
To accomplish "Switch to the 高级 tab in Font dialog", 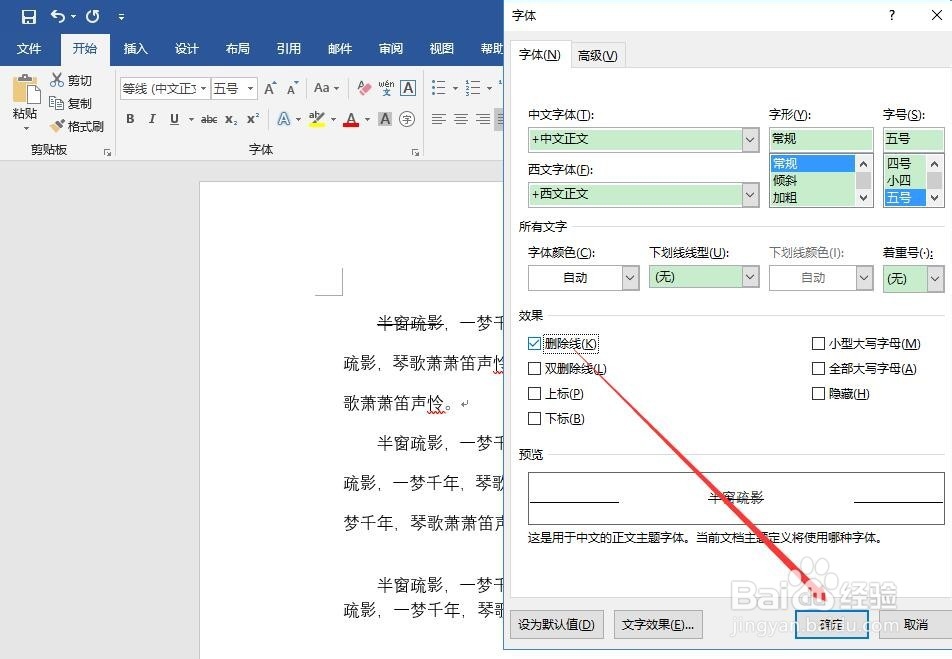I will click(x=597, y=55).
